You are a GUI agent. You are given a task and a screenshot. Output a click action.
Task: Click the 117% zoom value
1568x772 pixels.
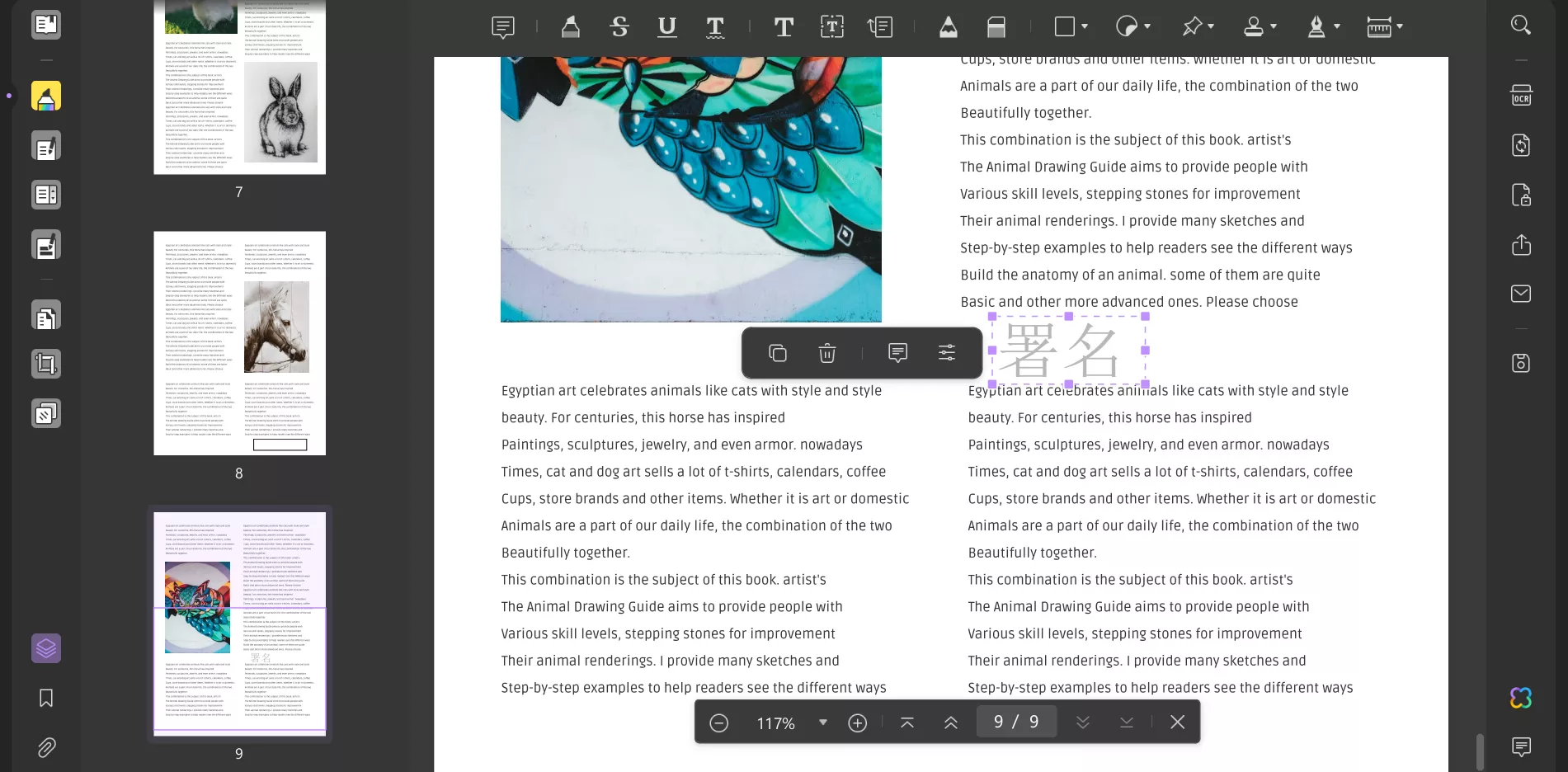point(776,723)
